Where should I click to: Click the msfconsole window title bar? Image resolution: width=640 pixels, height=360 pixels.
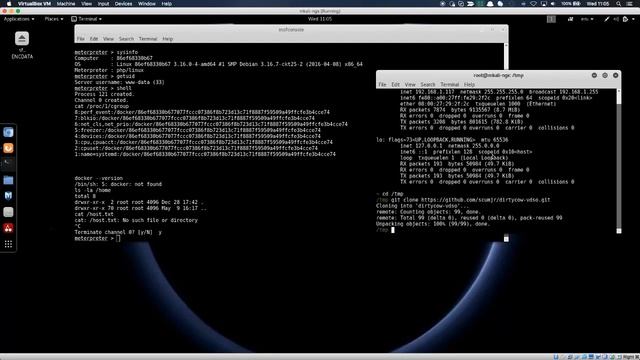pyautogui.click(x=291, y=30)
